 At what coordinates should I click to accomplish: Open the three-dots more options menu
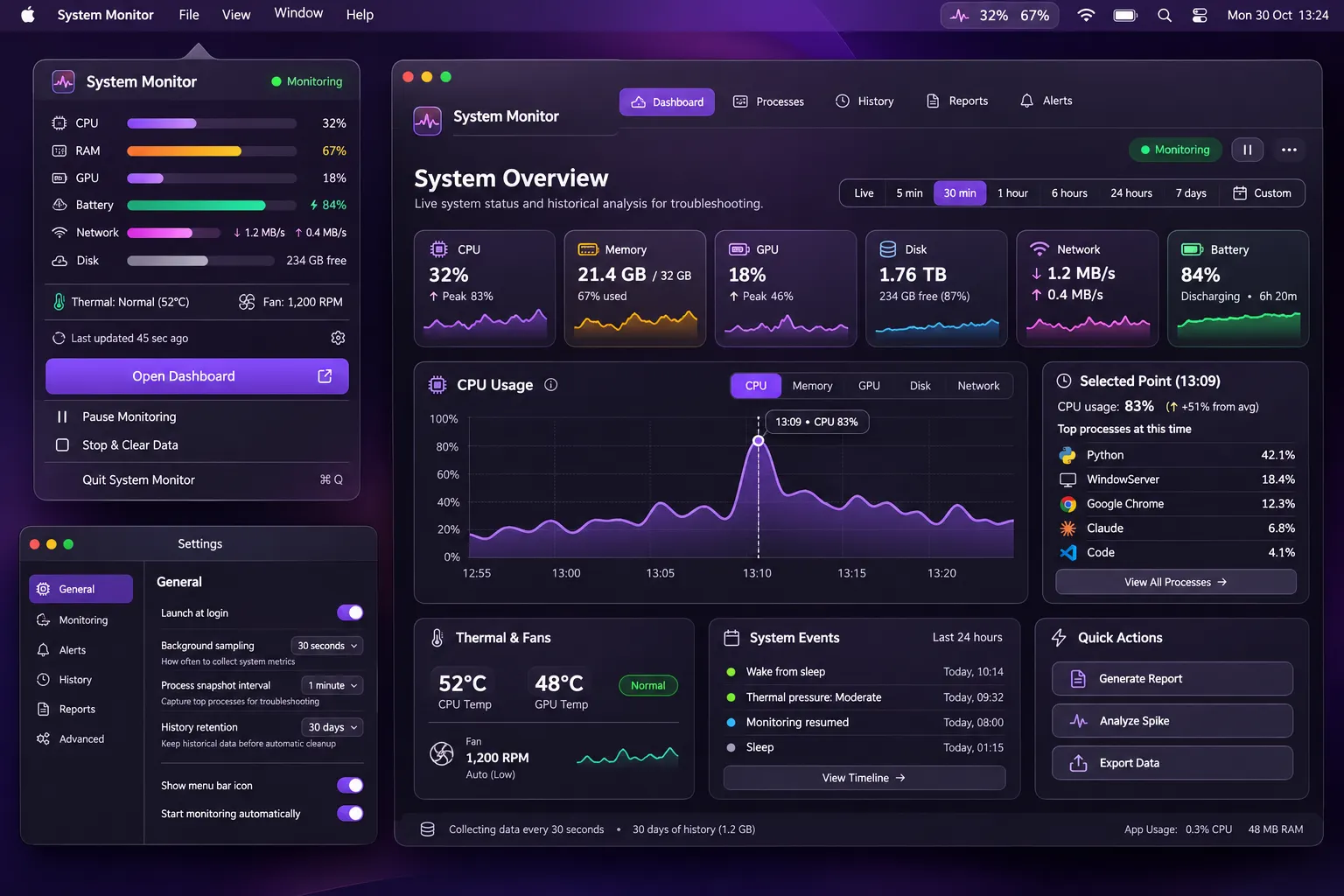[x=1289, y=150]
